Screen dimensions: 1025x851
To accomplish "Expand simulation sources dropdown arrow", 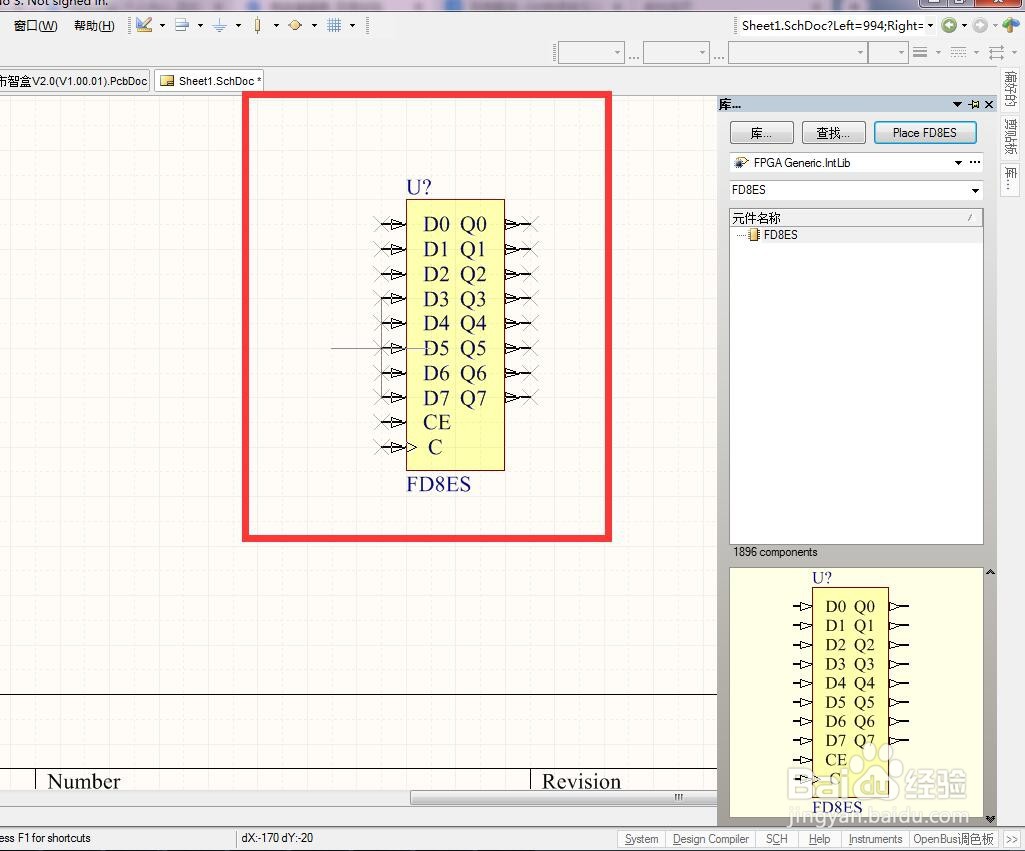I will point(314,25).
